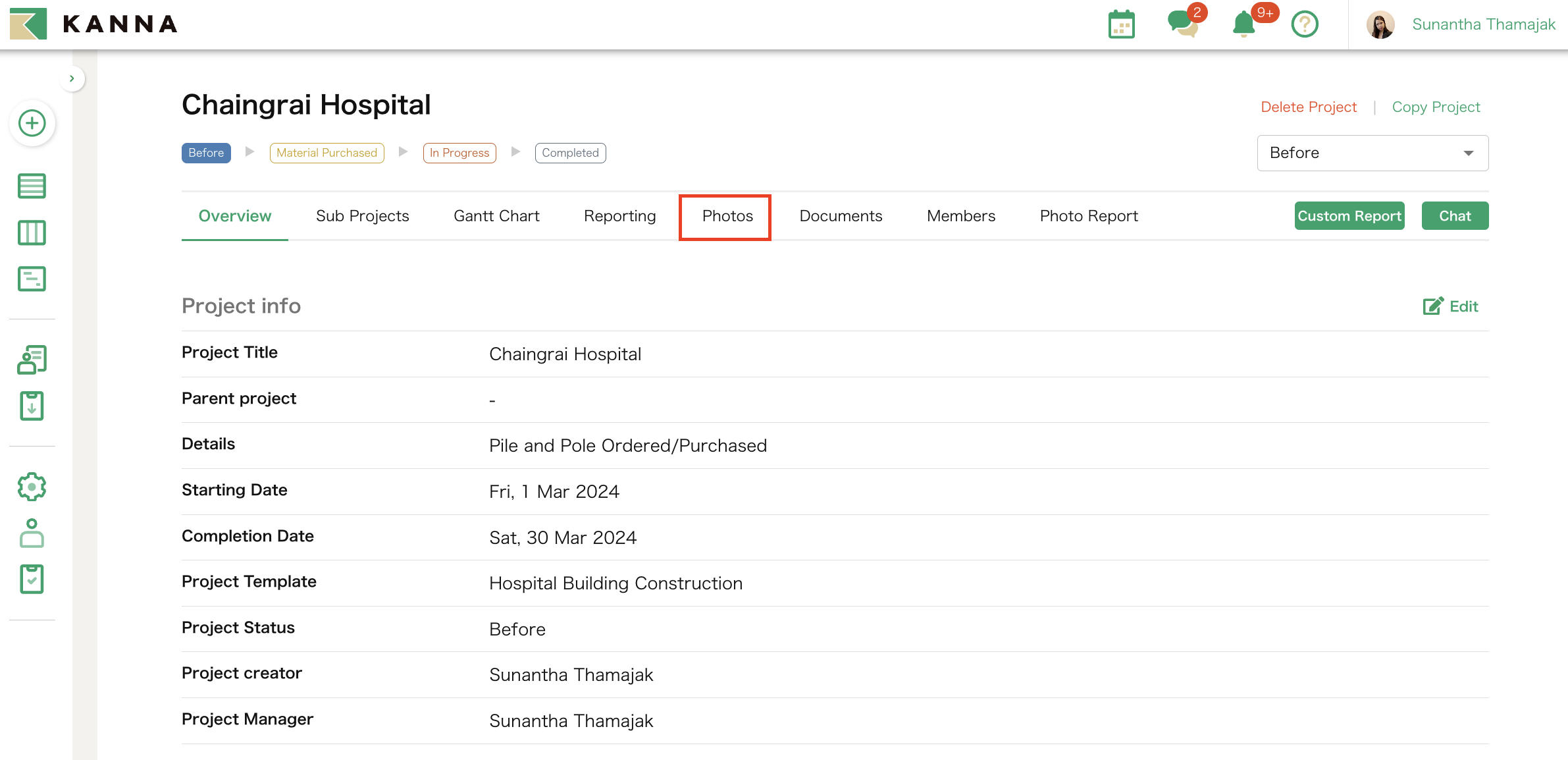Open the notifications bell
This screenshot has height=760, width=1568.
point(1243,24)
